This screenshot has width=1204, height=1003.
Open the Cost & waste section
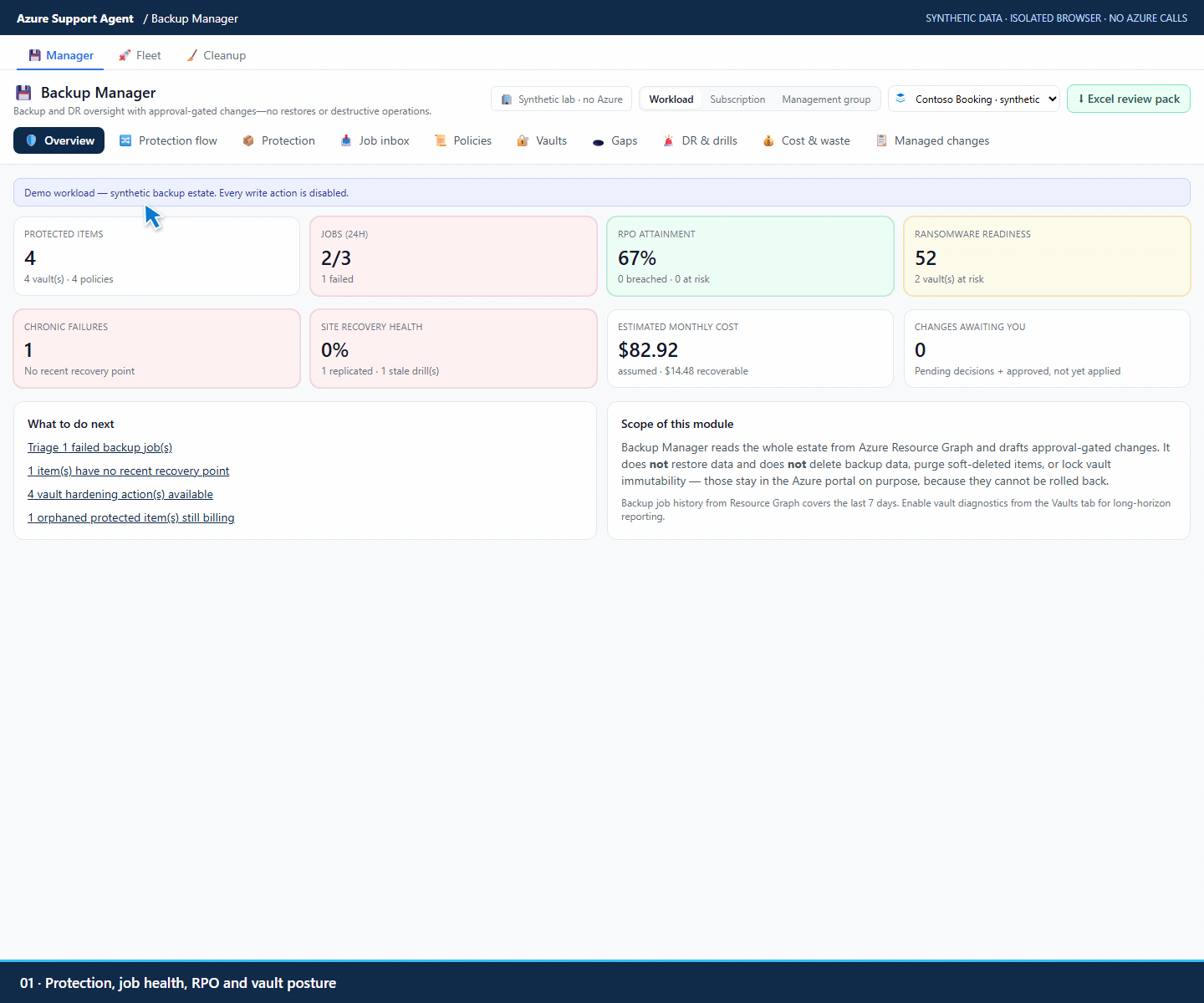point(806,140)
